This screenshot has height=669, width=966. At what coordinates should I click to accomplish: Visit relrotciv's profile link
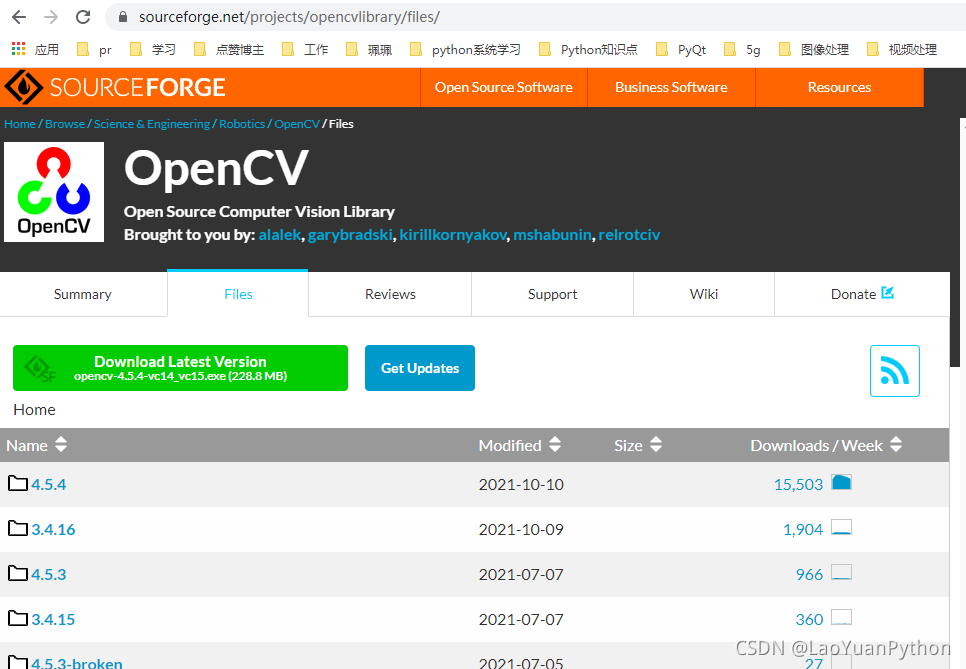tap(629, 235)
